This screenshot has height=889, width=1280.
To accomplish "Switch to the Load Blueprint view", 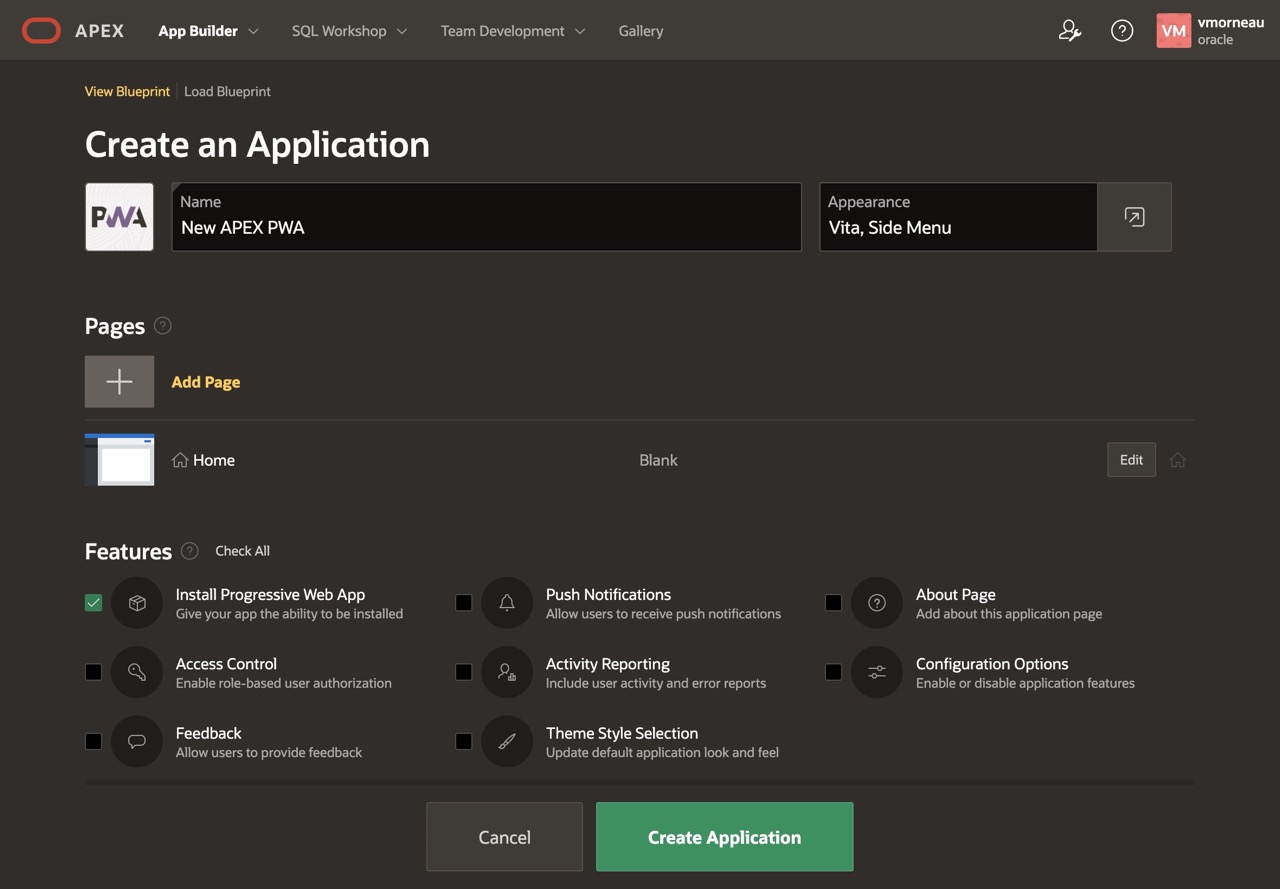I will [227, 91].
